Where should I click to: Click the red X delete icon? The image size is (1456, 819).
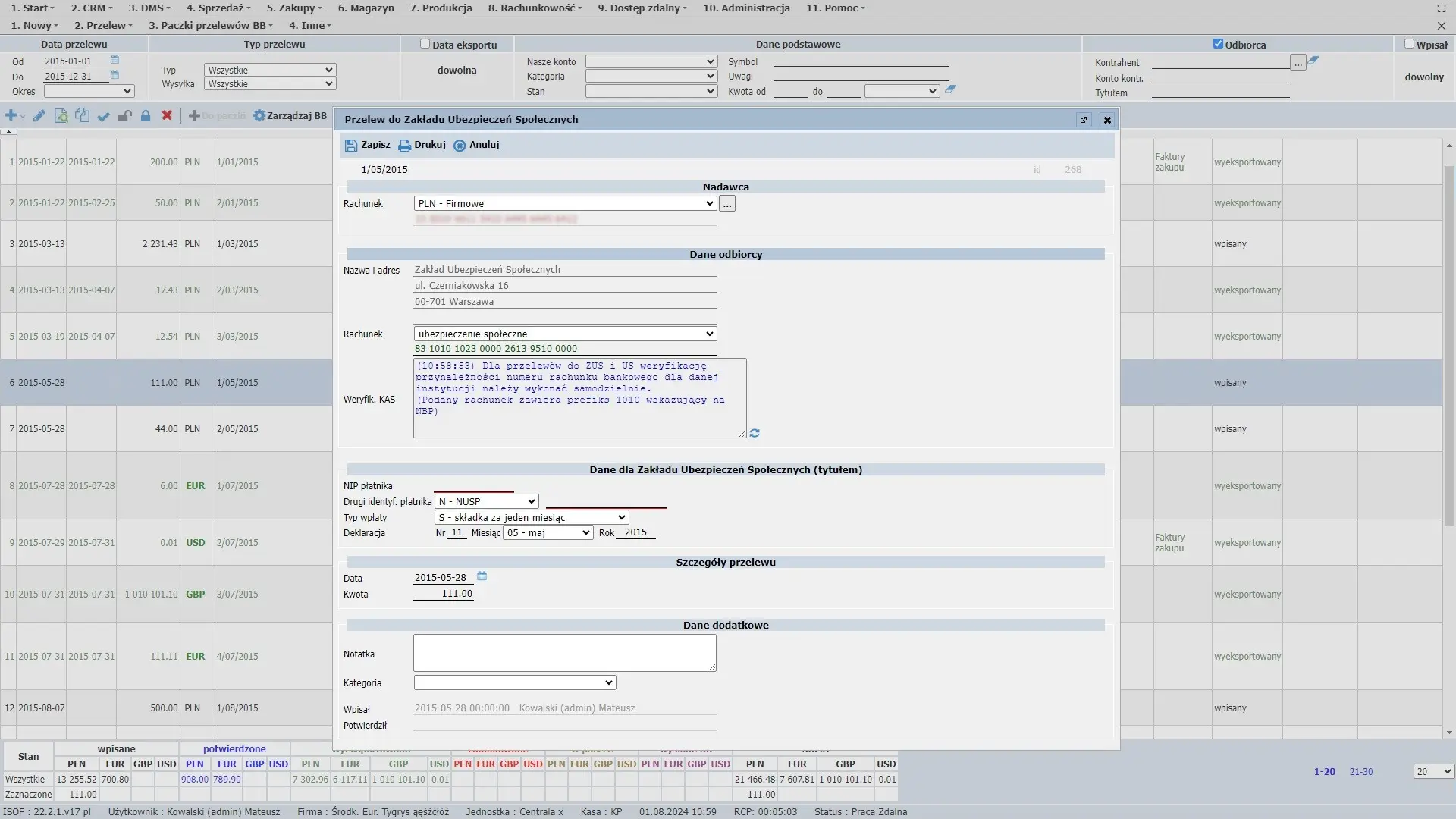tap(167, 116)
